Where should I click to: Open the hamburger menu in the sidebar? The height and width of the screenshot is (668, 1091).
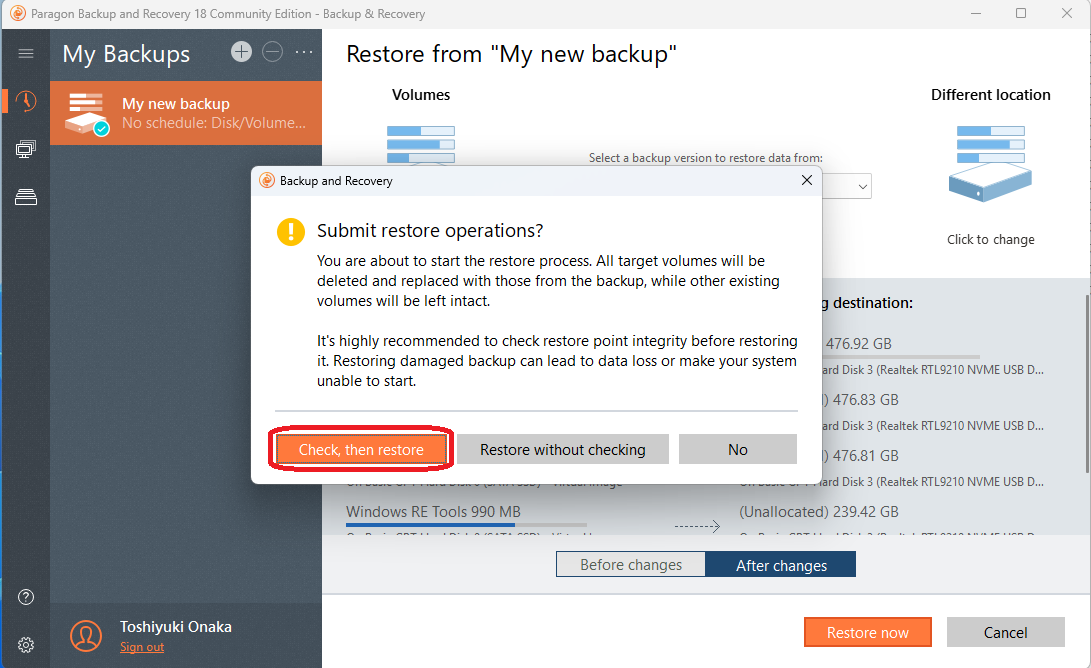[x=26, y=54]
